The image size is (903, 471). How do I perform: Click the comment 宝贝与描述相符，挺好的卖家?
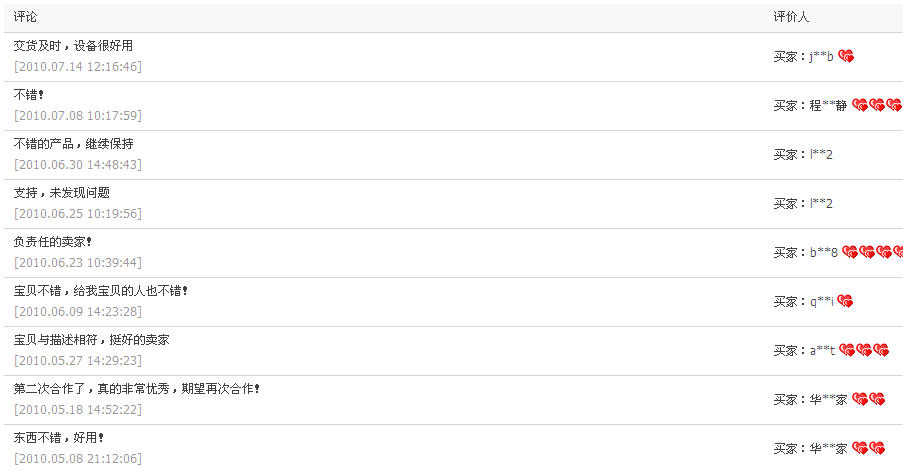click(x=92, y=340)
